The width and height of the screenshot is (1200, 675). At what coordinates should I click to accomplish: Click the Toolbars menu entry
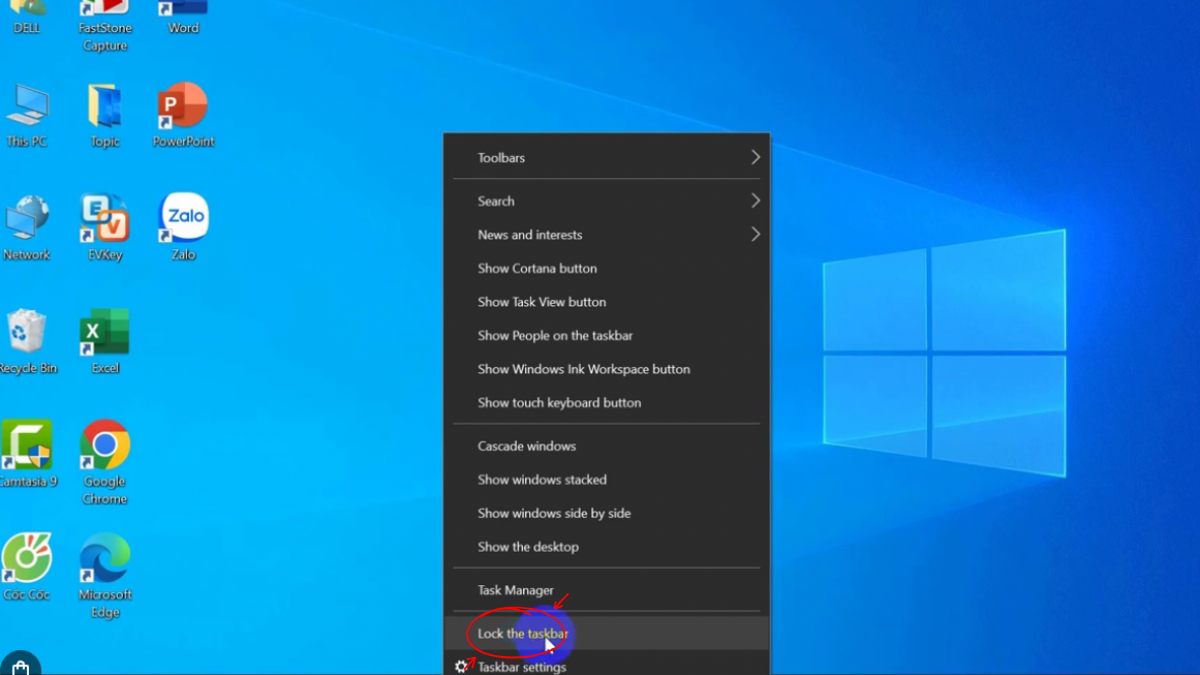(x=607, y=157)
